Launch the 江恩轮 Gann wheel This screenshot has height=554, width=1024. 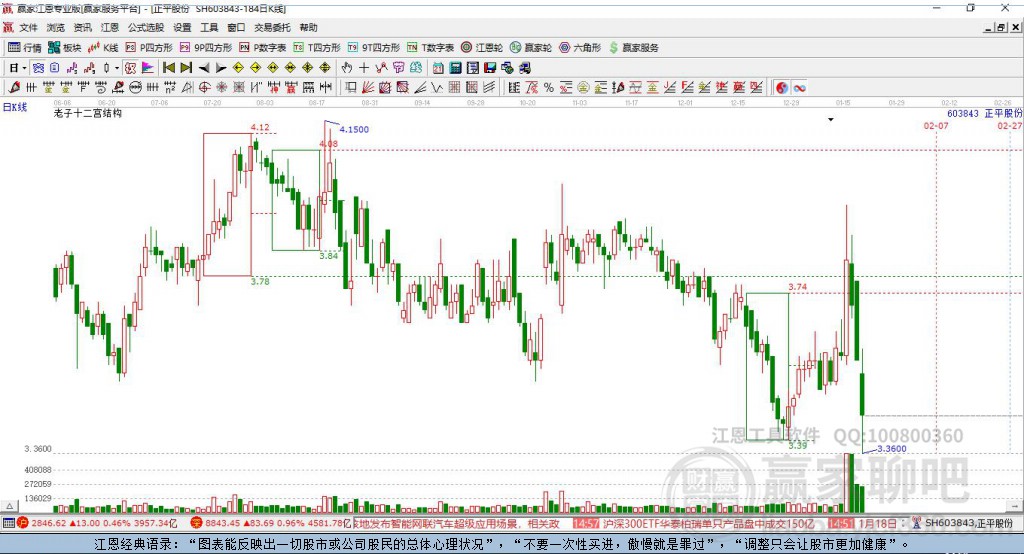[x=482, y=48]
